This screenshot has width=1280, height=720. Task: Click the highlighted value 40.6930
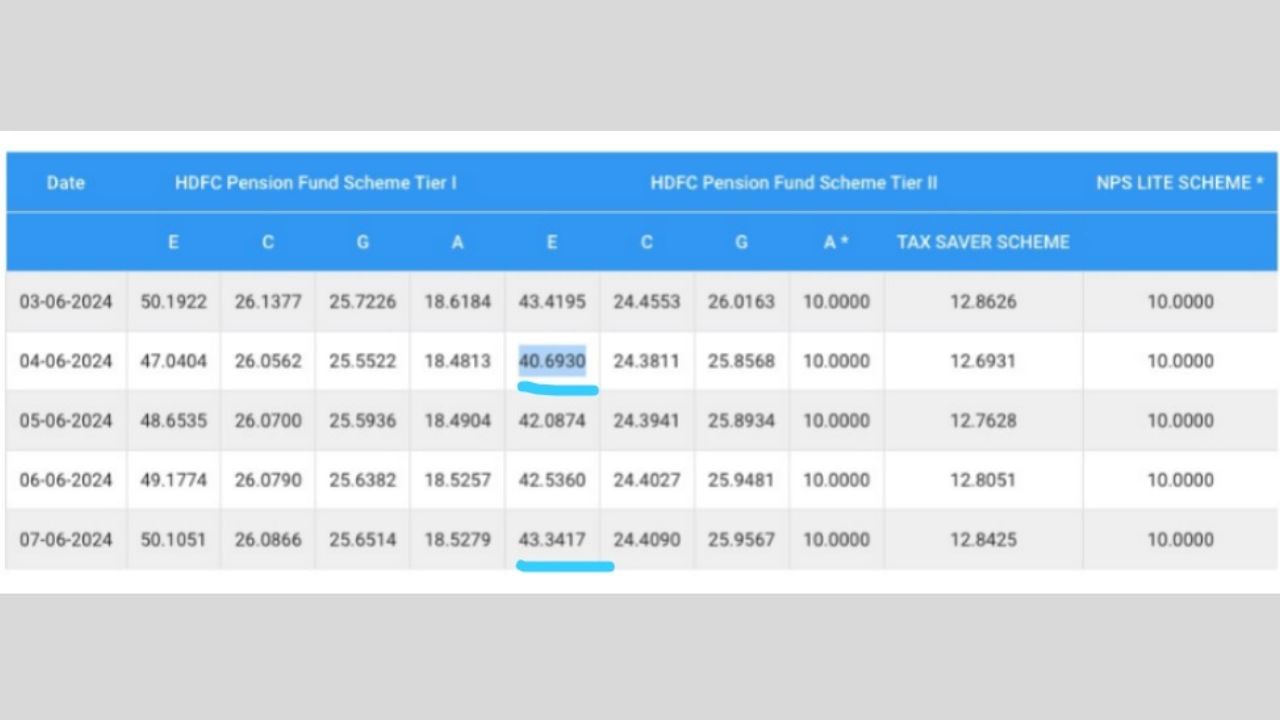552,361
